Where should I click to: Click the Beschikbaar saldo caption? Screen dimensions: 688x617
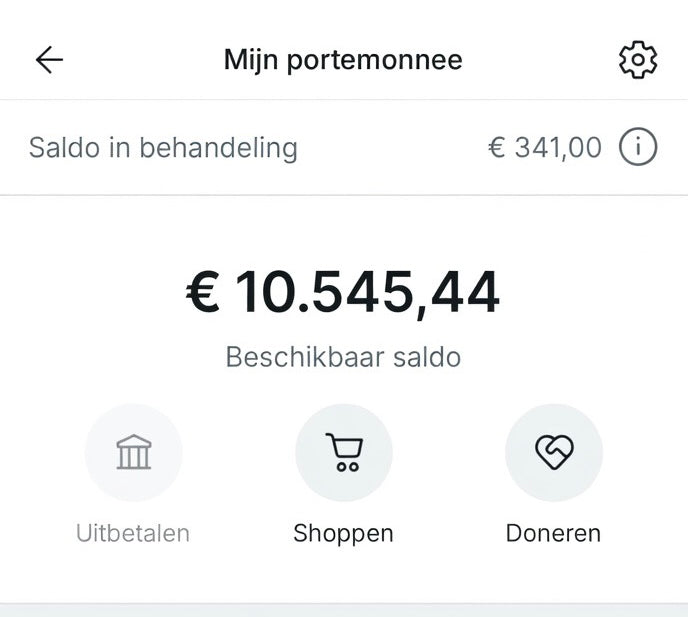click(343, 357)
